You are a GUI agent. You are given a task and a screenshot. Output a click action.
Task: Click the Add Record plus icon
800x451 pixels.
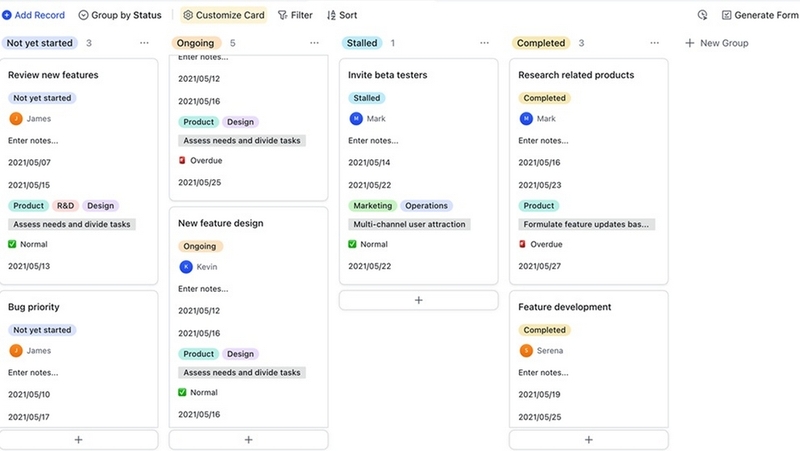(x=7, y=15)
